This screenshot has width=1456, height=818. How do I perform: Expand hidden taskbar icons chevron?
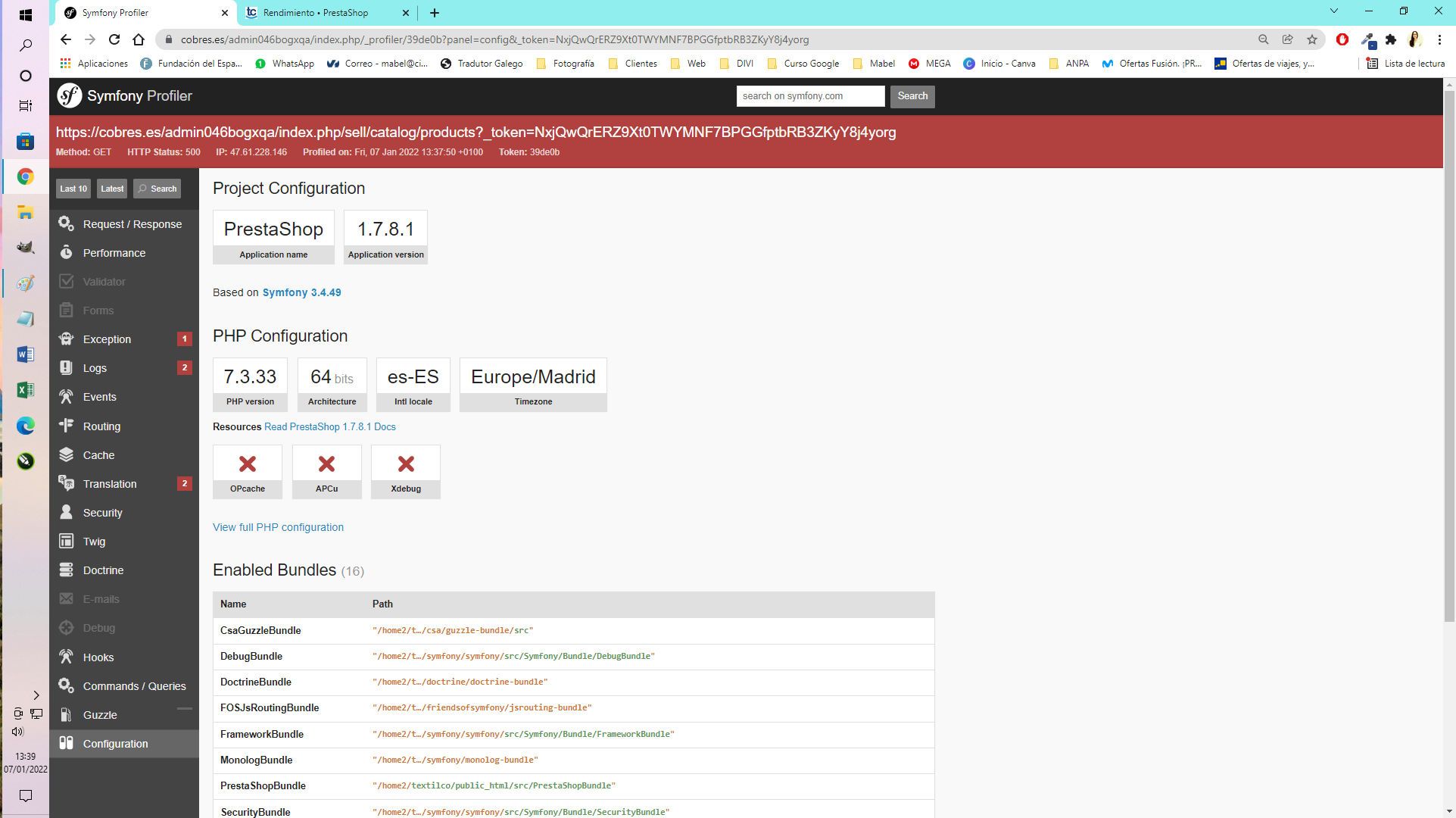(x=36, y=695)
